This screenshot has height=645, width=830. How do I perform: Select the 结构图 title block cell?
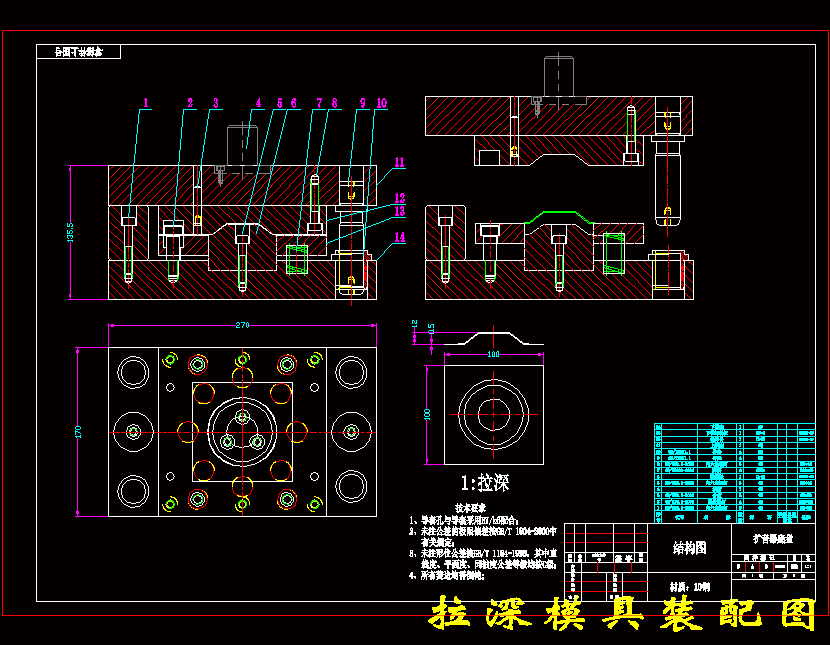pyautogui.click(x=690, y=548)
